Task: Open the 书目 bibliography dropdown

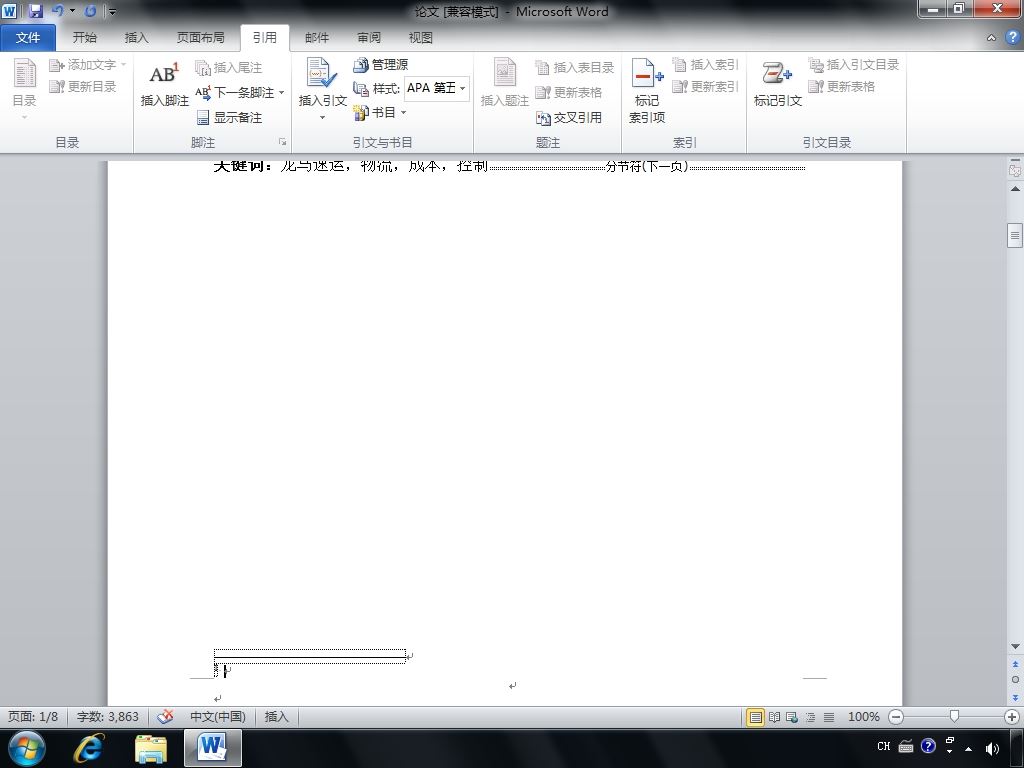Action: 380,112
